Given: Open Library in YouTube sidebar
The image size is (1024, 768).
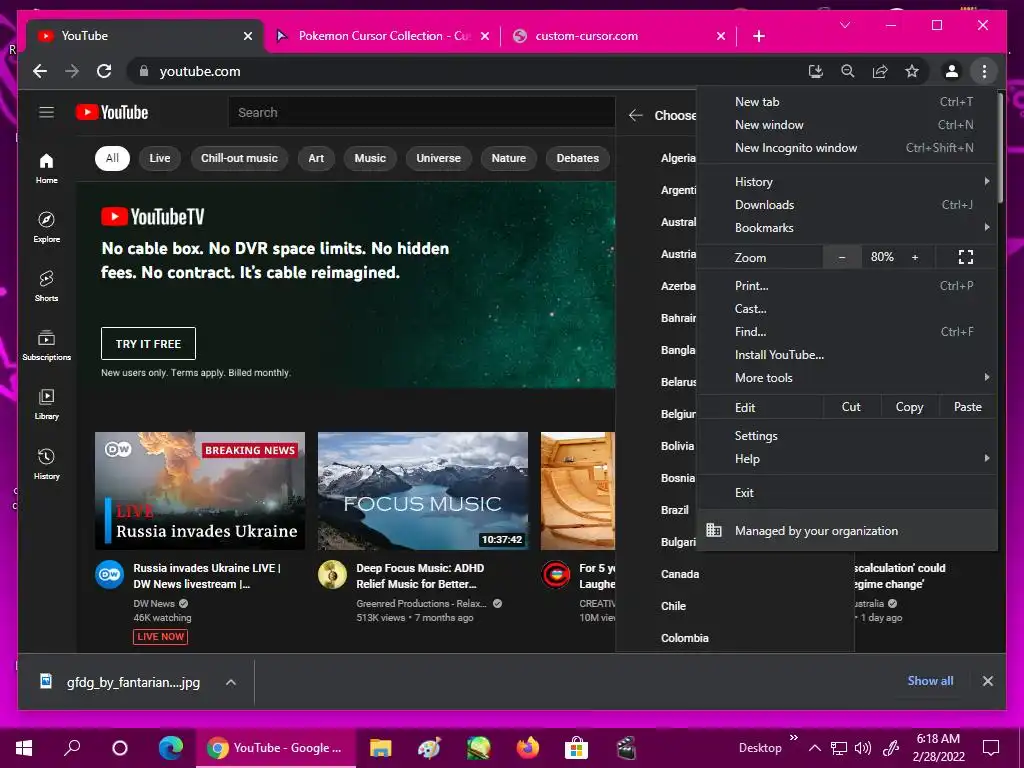Looking at the screenshot, I should point(46,404).
